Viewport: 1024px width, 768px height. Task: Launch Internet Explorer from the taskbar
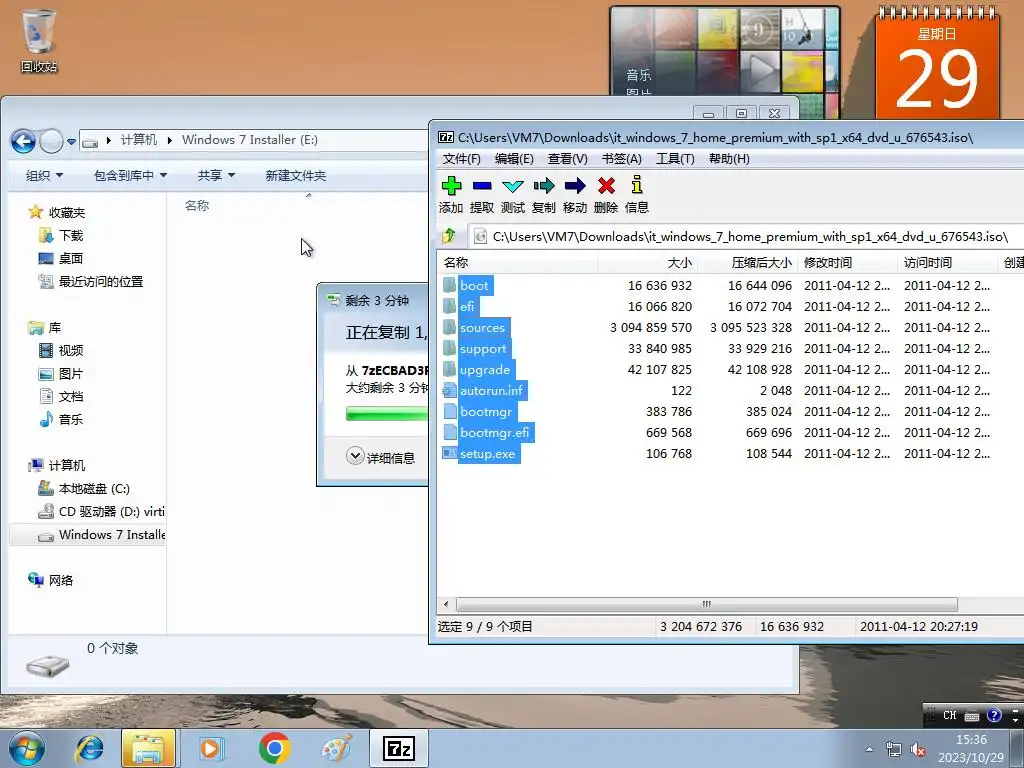click(x=89, y=748)
